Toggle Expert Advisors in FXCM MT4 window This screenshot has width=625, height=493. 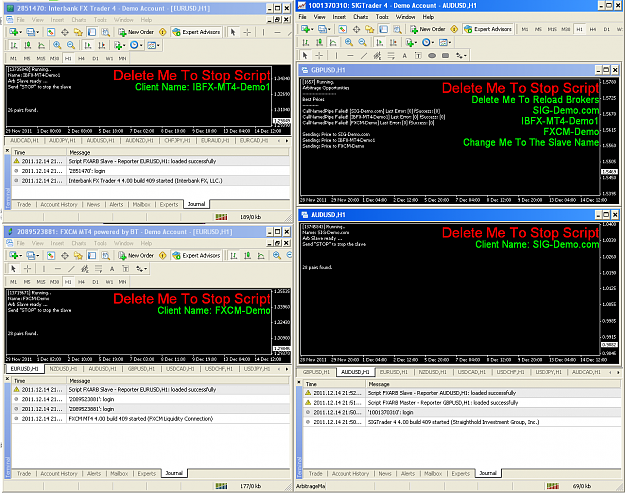pyautogui.click(x=196, y=255)
